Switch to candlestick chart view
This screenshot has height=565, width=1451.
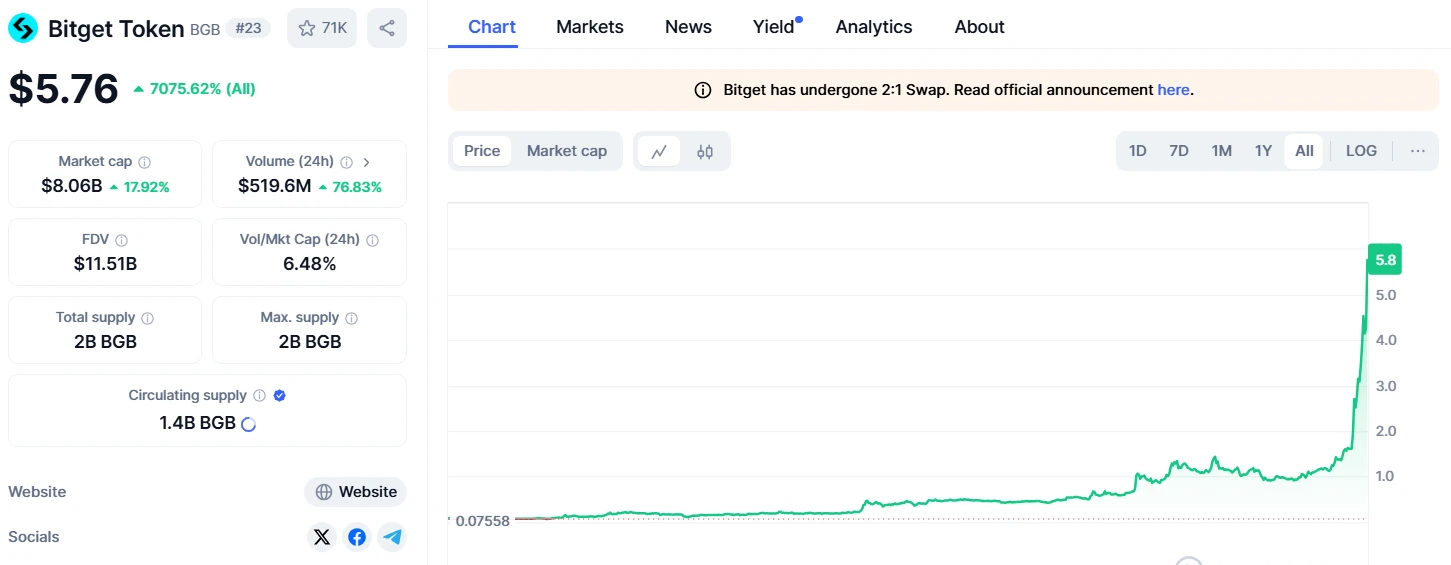705,151
